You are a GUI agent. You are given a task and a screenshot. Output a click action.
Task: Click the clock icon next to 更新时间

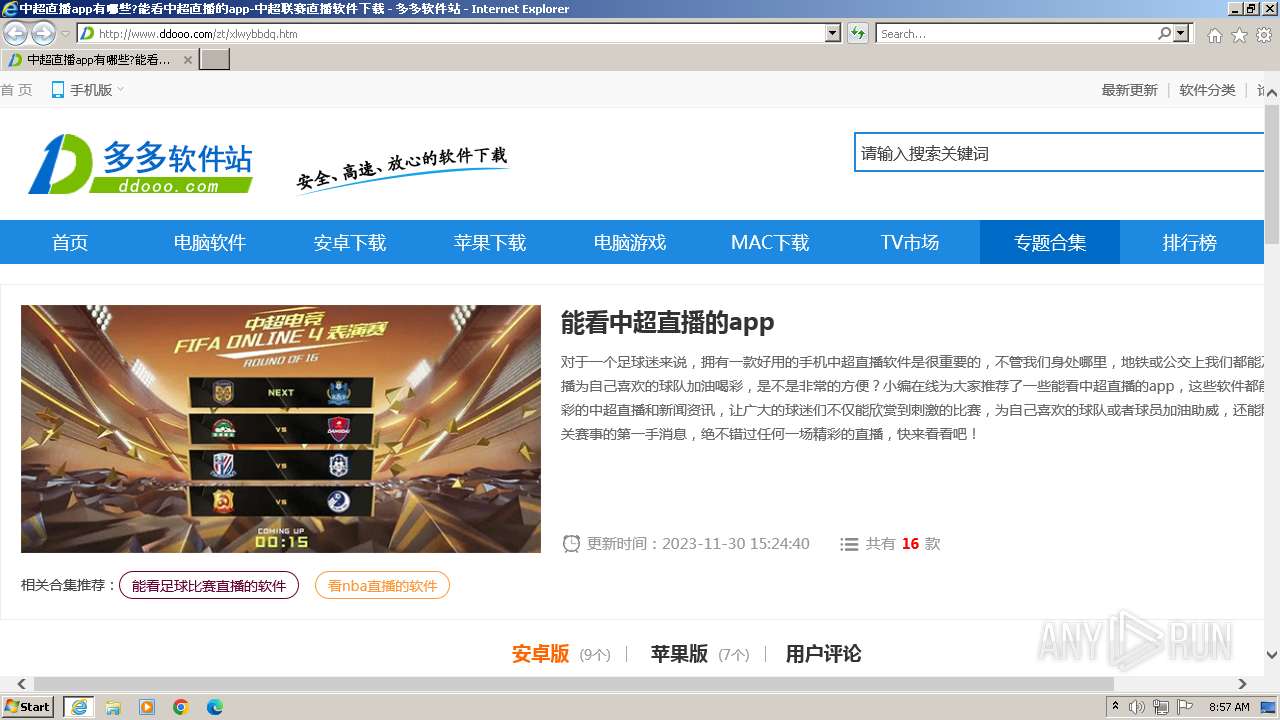pyautogui.click(x=571, y=544)
